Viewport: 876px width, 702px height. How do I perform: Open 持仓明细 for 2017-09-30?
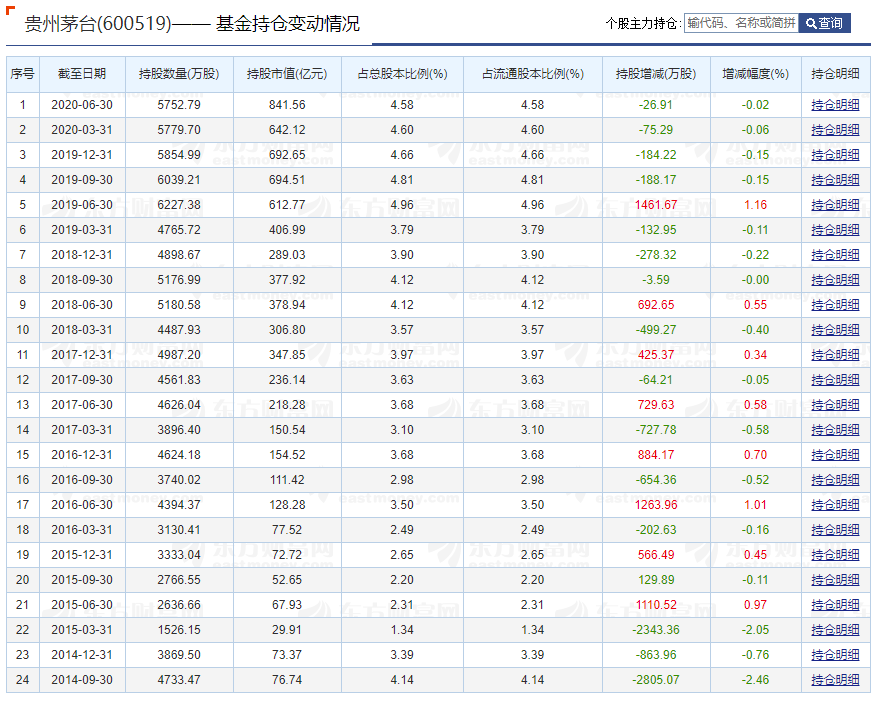coord(835,380)
